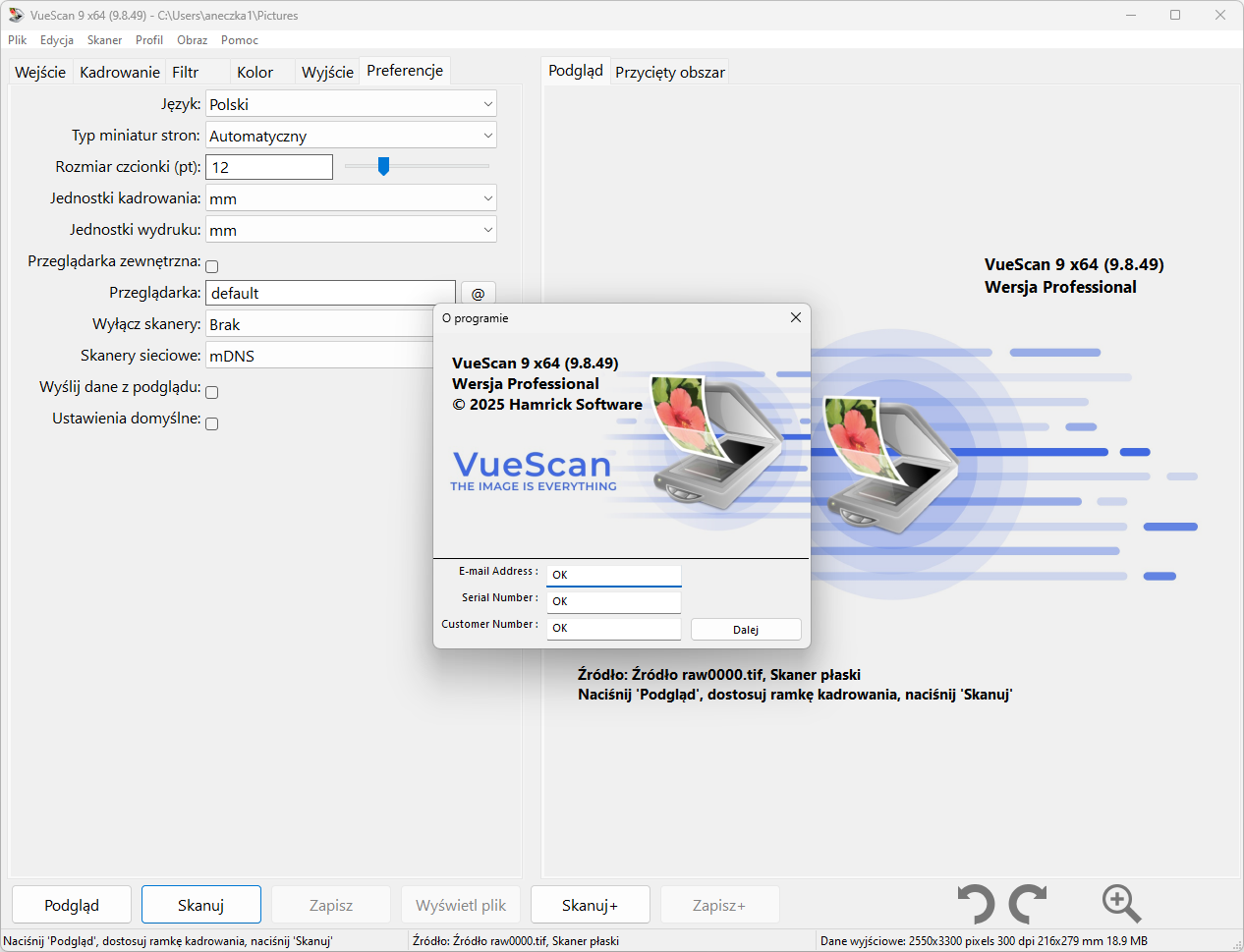
Task: Open the Plik menu
Action: [x=18, y=40]
